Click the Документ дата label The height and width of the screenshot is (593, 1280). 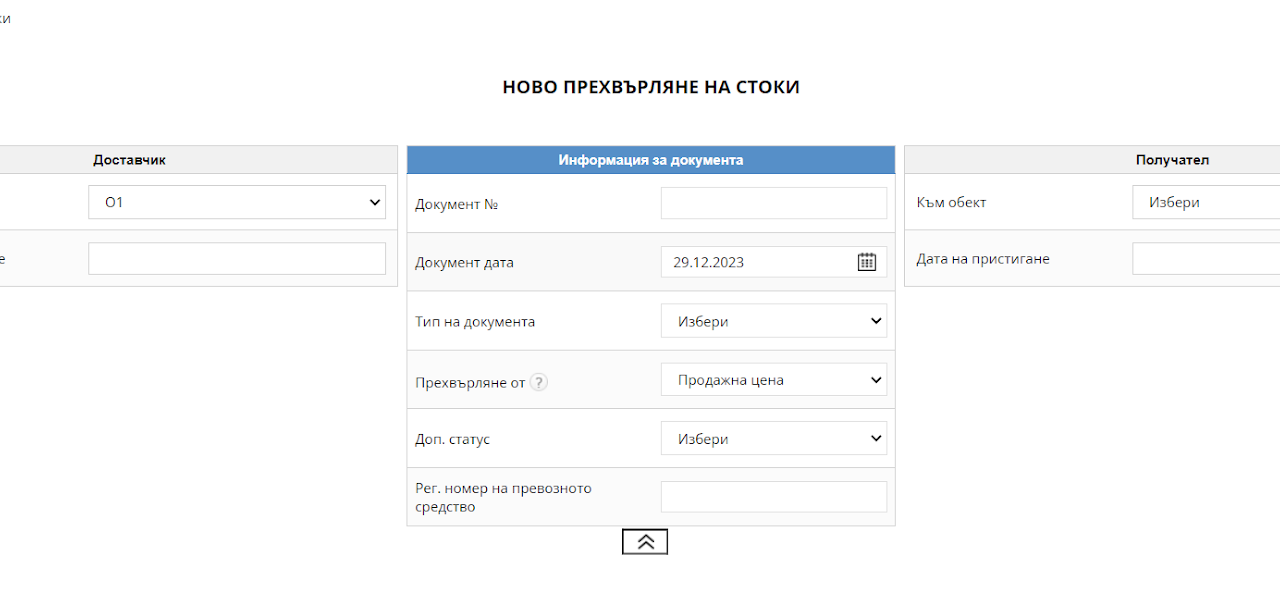click(x=464, y=263)
